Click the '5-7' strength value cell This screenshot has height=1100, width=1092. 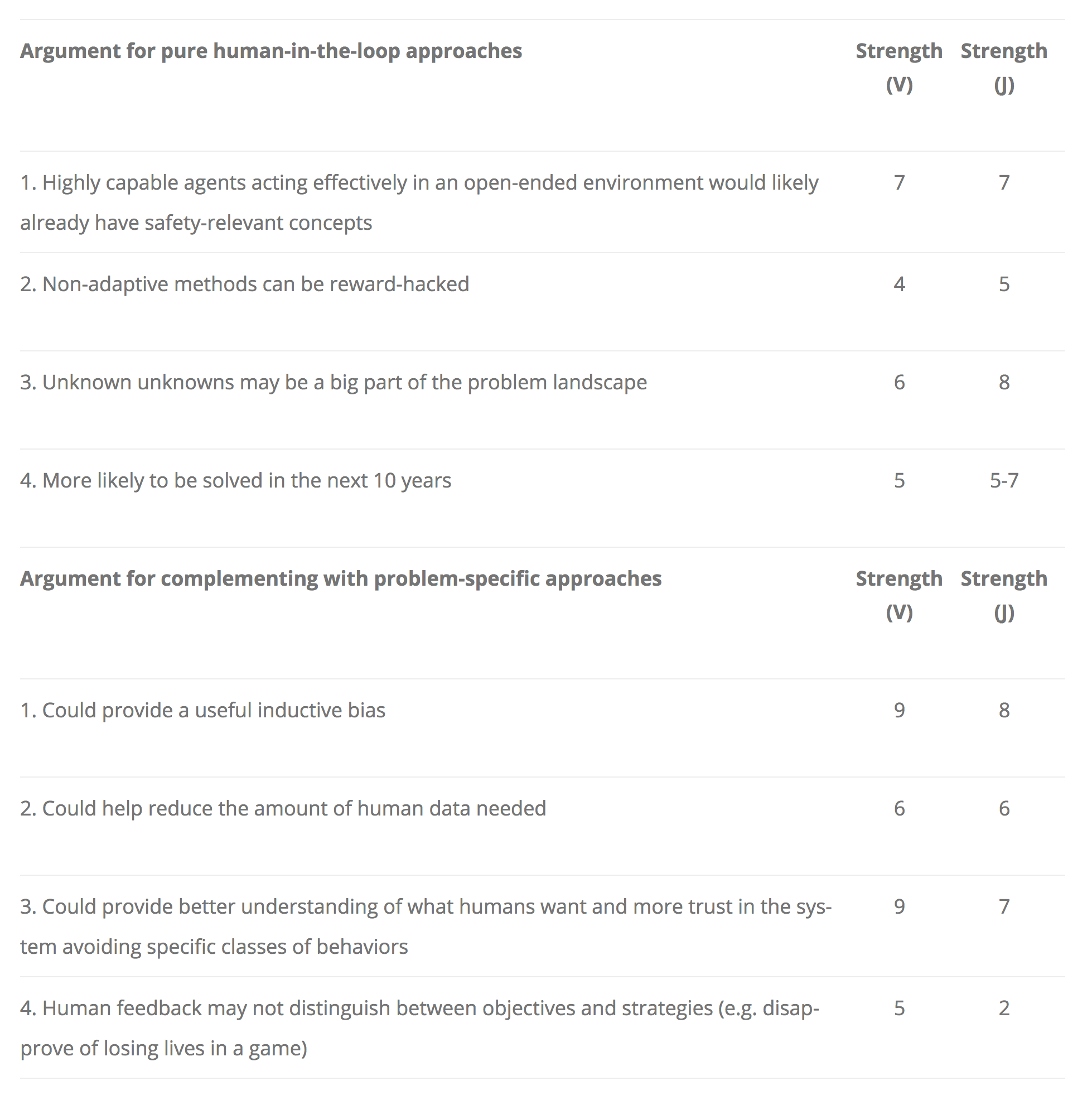(1004, 480)
